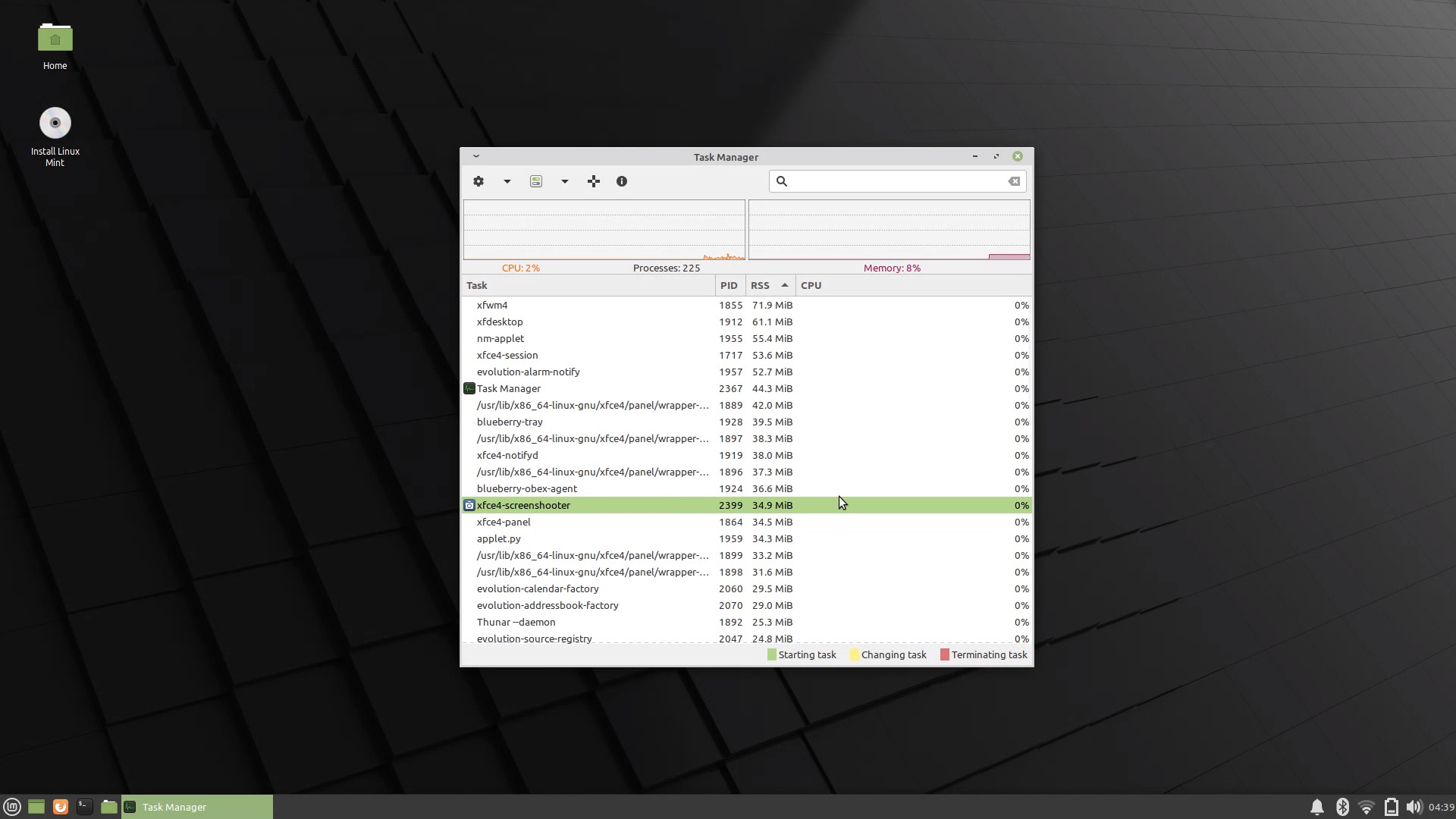This screenshot has width=1456, height=819.
Task: Click the Bluetooth icon in system tray
Action: (x=1341, y=806)
